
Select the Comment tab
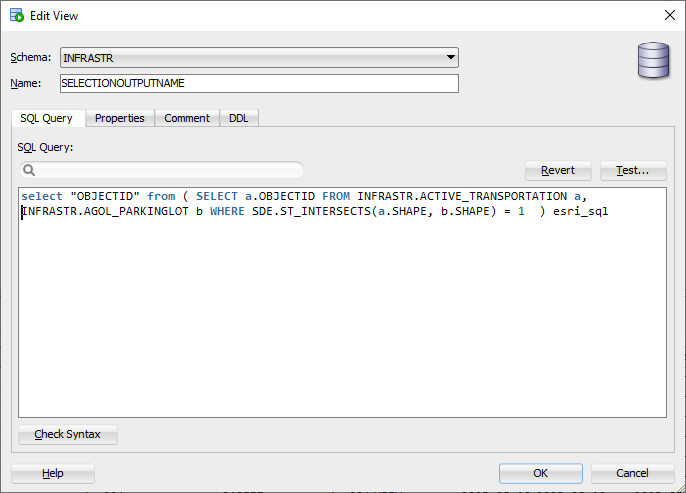[187, 118]
